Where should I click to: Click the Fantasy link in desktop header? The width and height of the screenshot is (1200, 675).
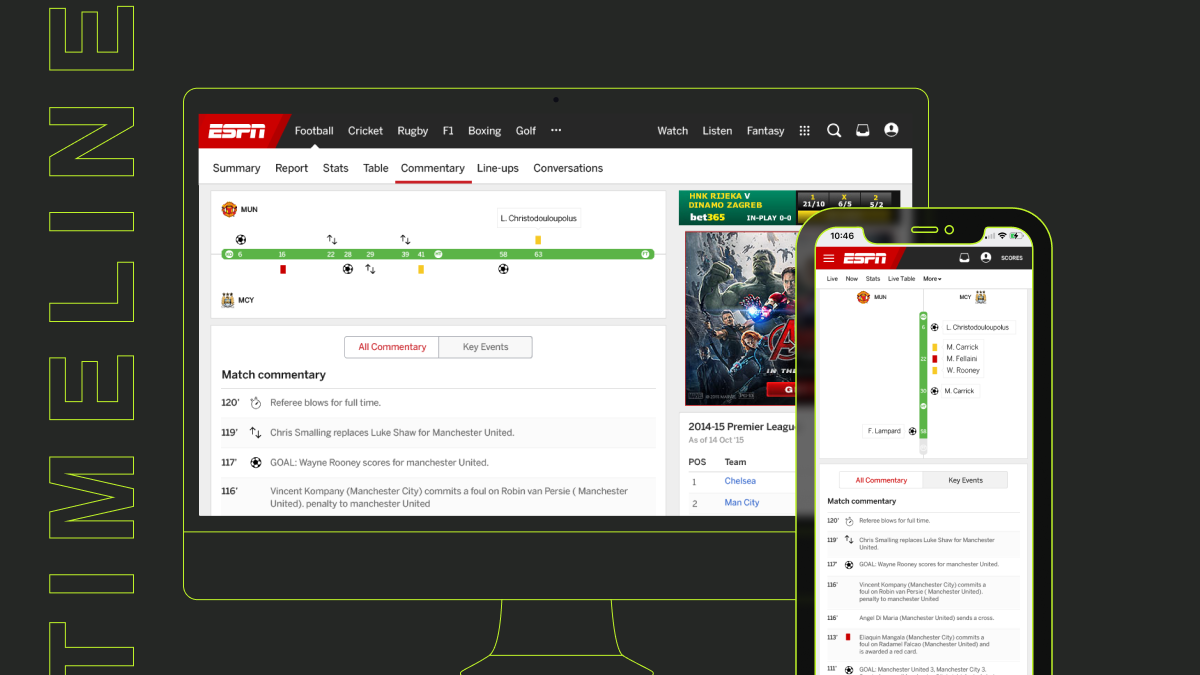(766, 131)
